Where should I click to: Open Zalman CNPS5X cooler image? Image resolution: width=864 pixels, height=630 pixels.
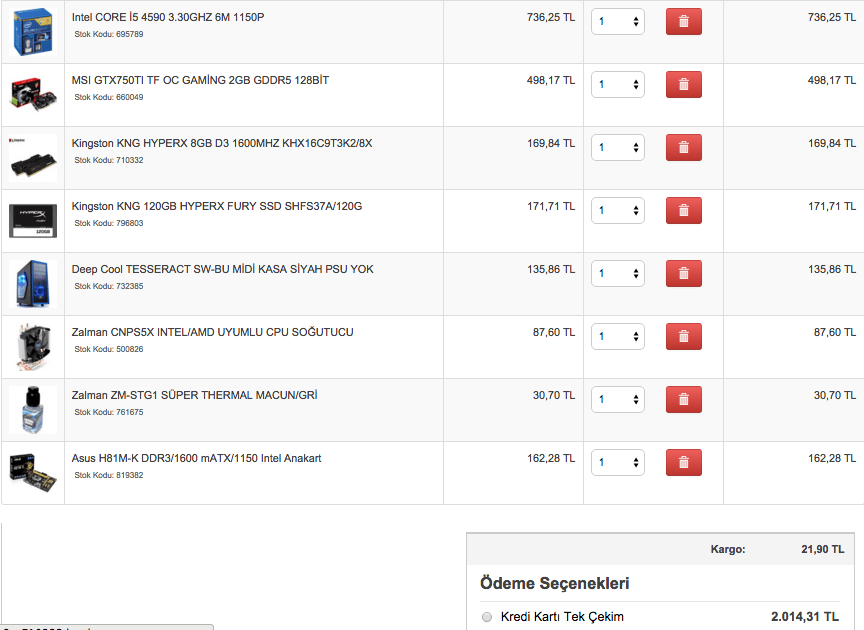tap(33, 347)
